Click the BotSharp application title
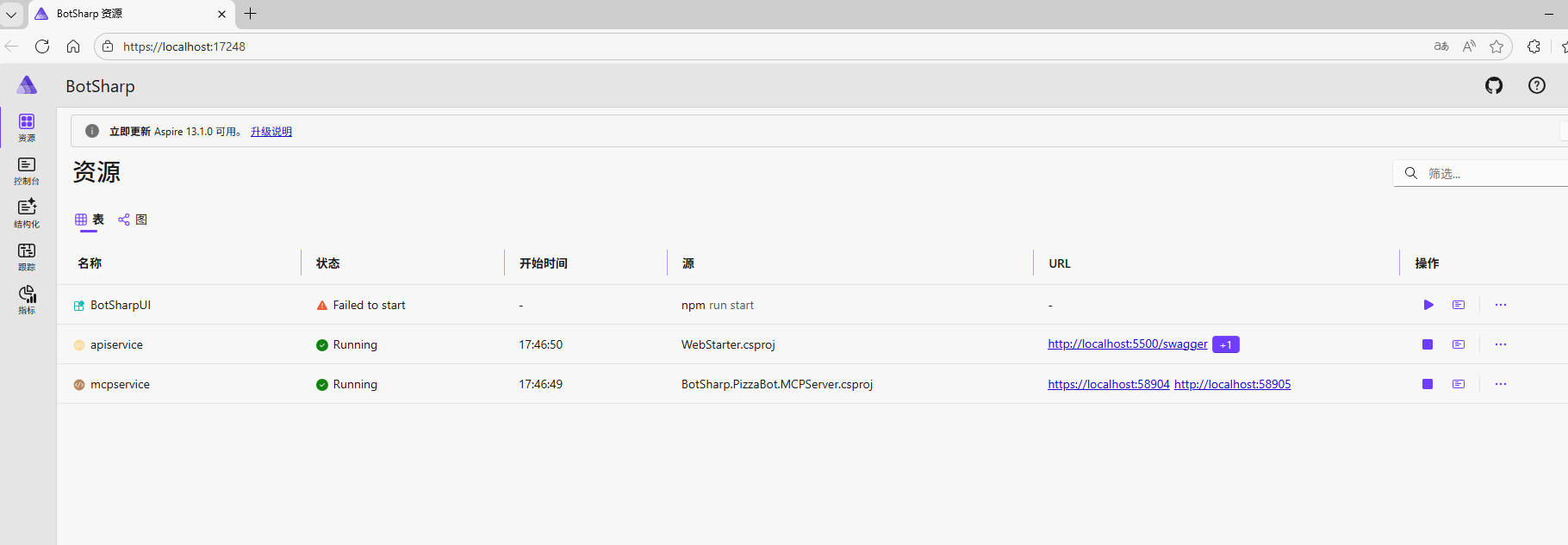The image size is (1568, 545). [x=100, y=86]
